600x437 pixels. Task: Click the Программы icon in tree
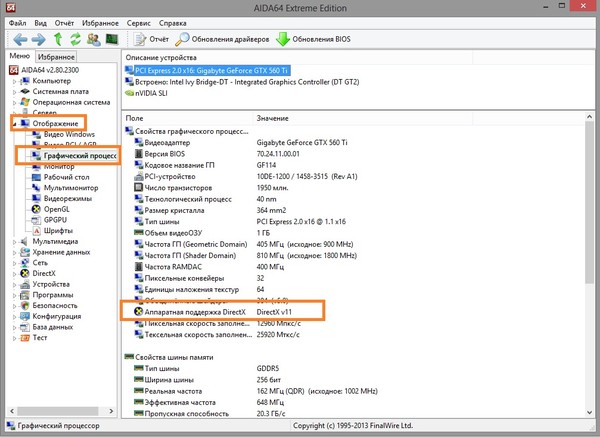coord(25,295)
